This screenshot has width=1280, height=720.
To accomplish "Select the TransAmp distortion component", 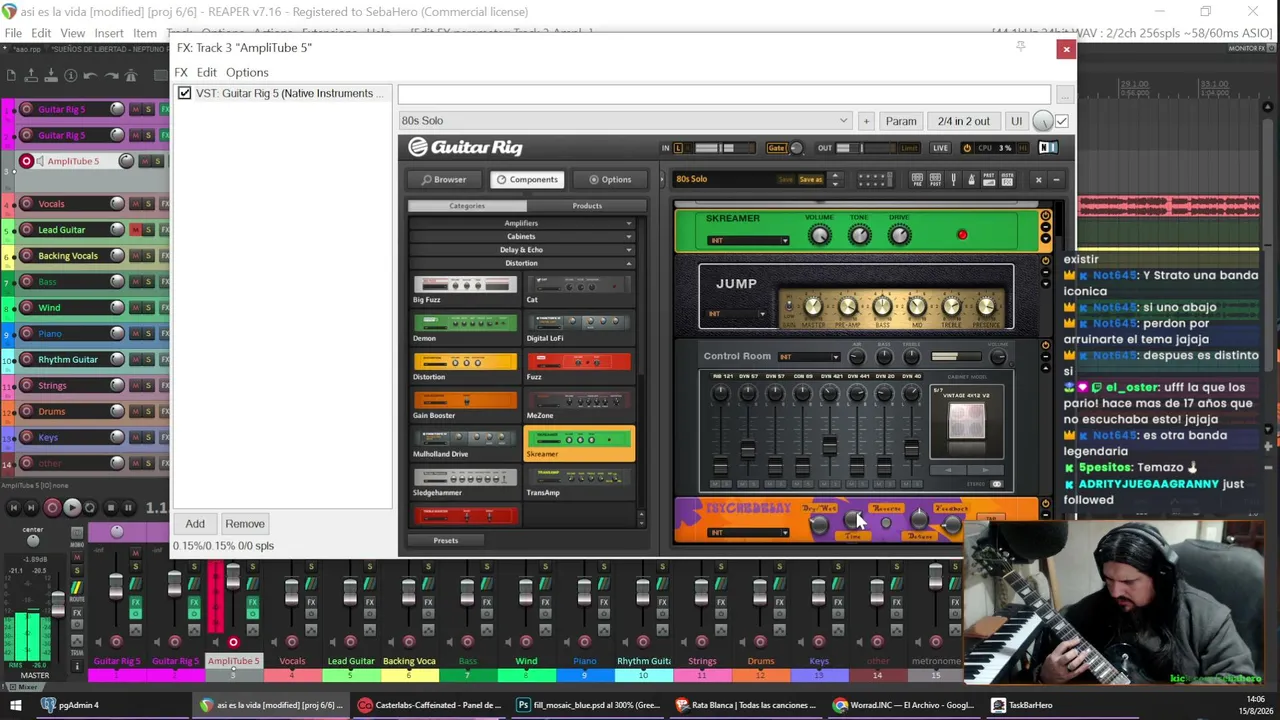I will click(x=579, y=482).
